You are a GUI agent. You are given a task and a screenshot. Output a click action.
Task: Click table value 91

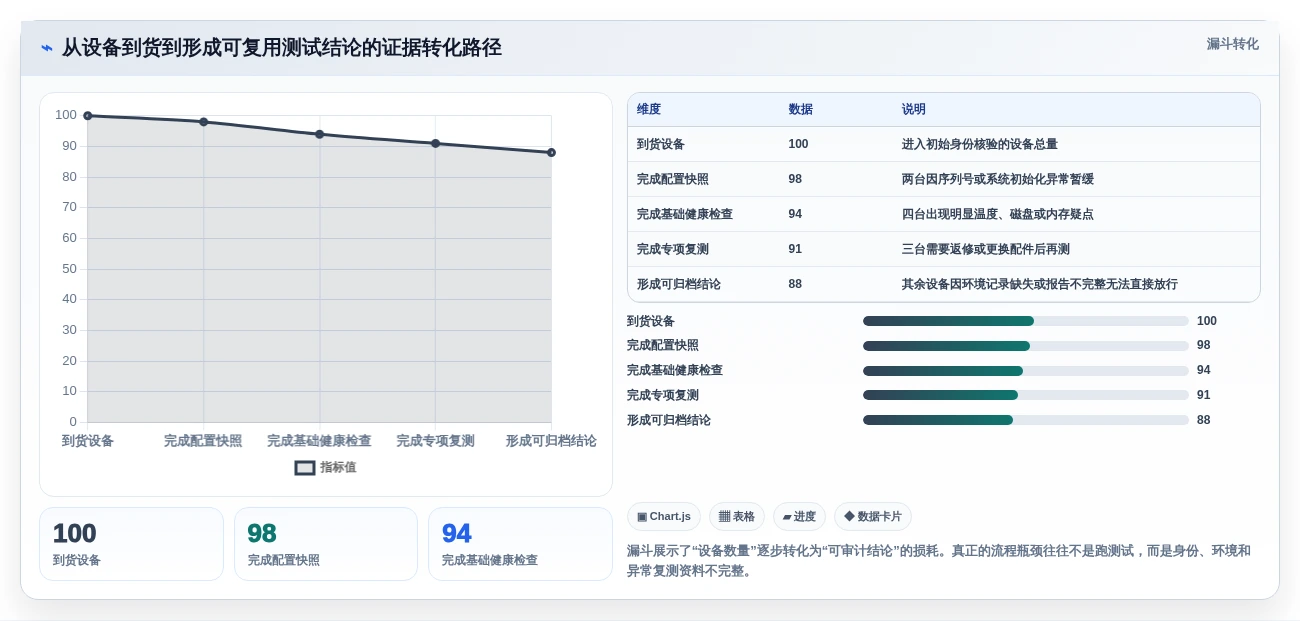click(795, 249)
